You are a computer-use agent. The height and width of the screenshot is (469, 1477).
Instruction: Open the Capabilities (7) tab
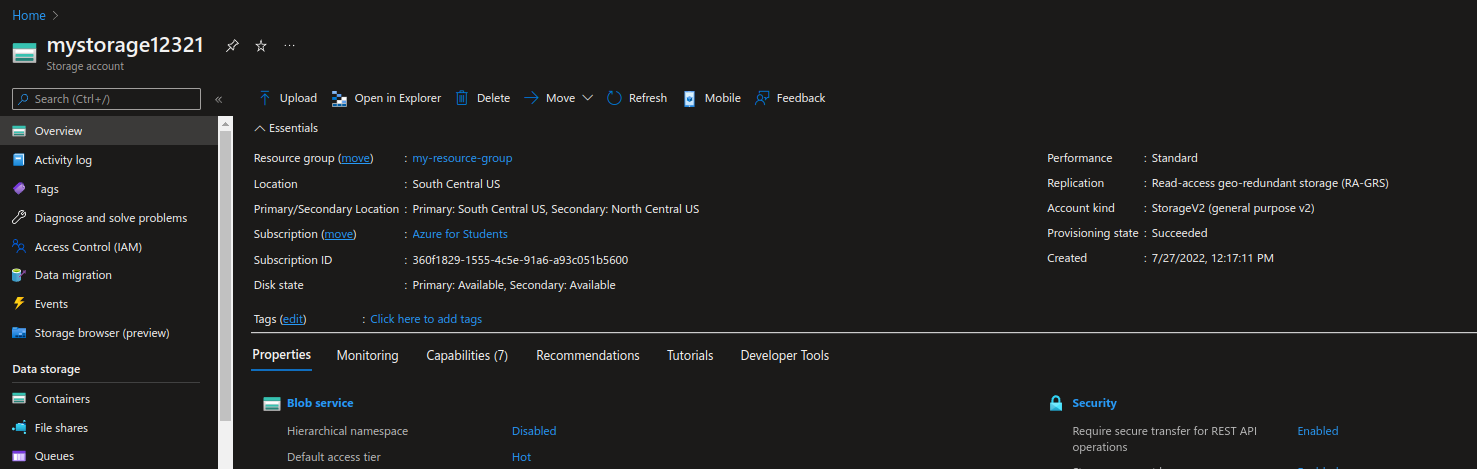[467, 355]
